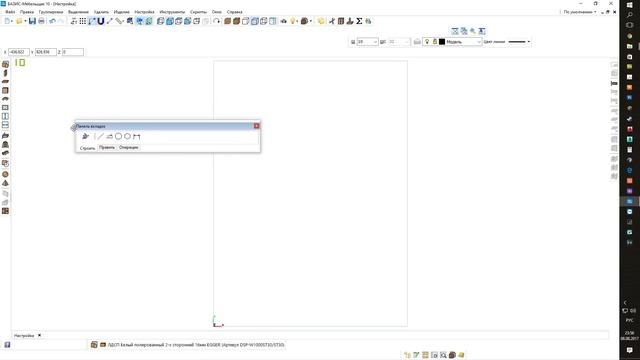Click the magnifier icon in bottom toolbar
The height and width of the screenshot is (360, 640).
pyautogui.click(x=443, y=355)
